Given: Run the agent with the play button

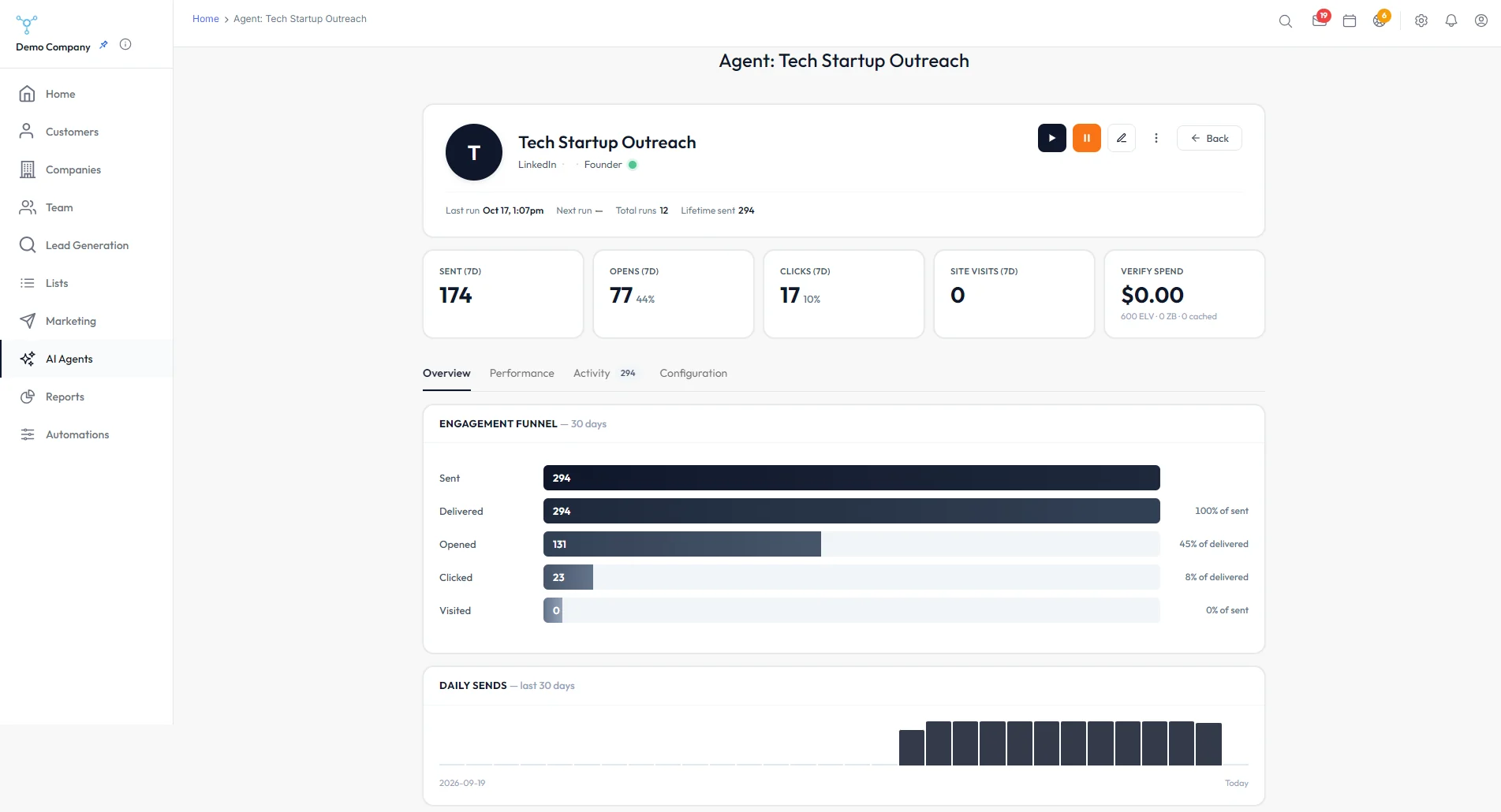Looking at the screenshot, I should click(1052, 138).
